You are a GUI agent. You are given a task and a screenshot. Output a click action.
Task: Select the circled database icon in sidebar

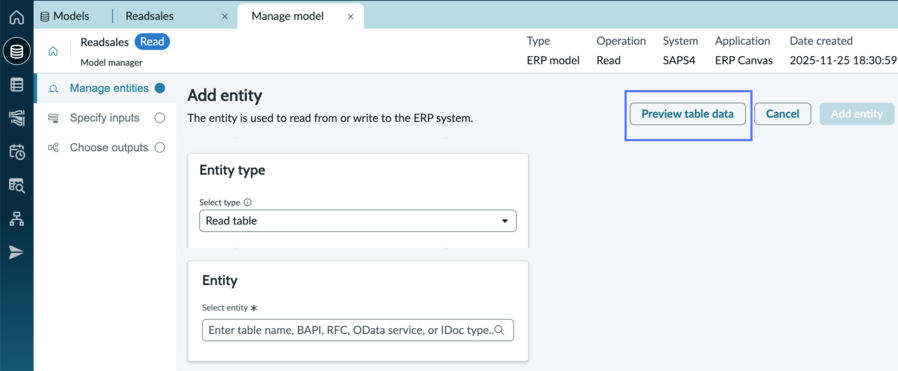pos(17,52)
